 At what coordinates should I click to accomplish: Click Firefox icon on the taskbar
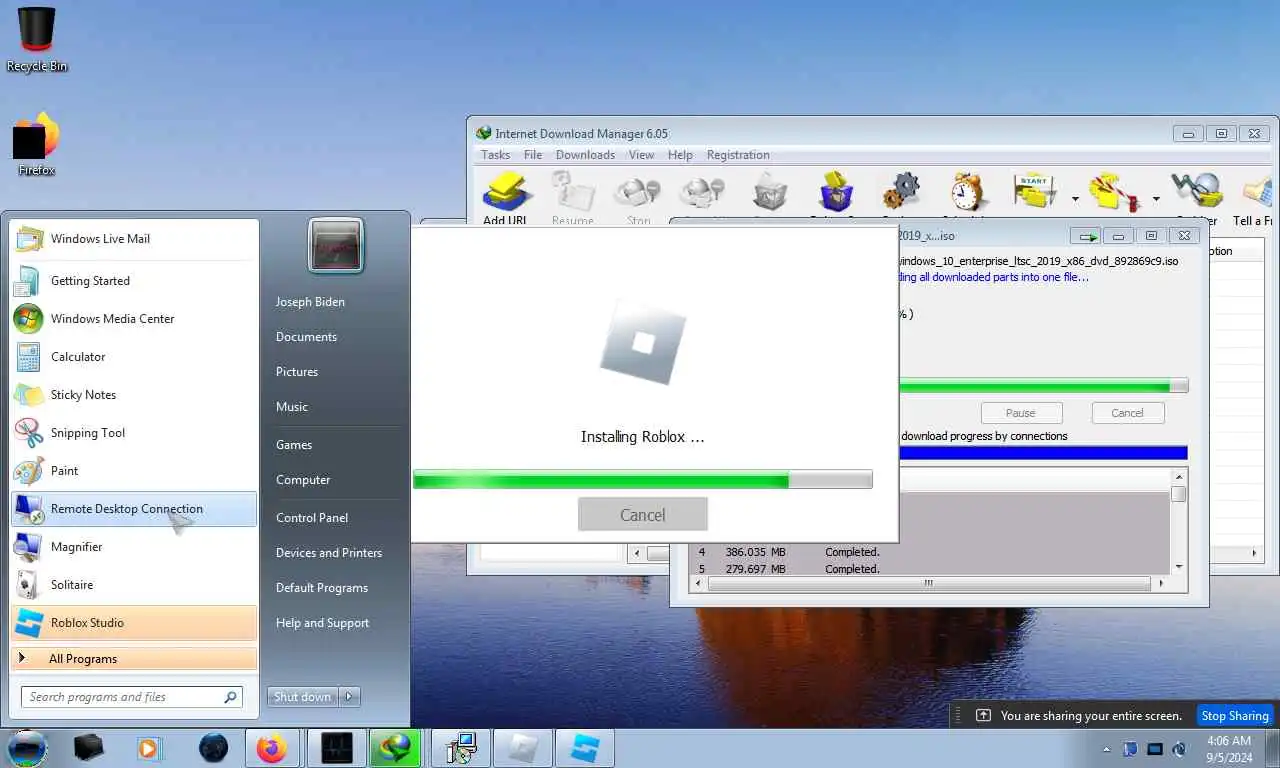pyautogui.click(x=271, y=748)
